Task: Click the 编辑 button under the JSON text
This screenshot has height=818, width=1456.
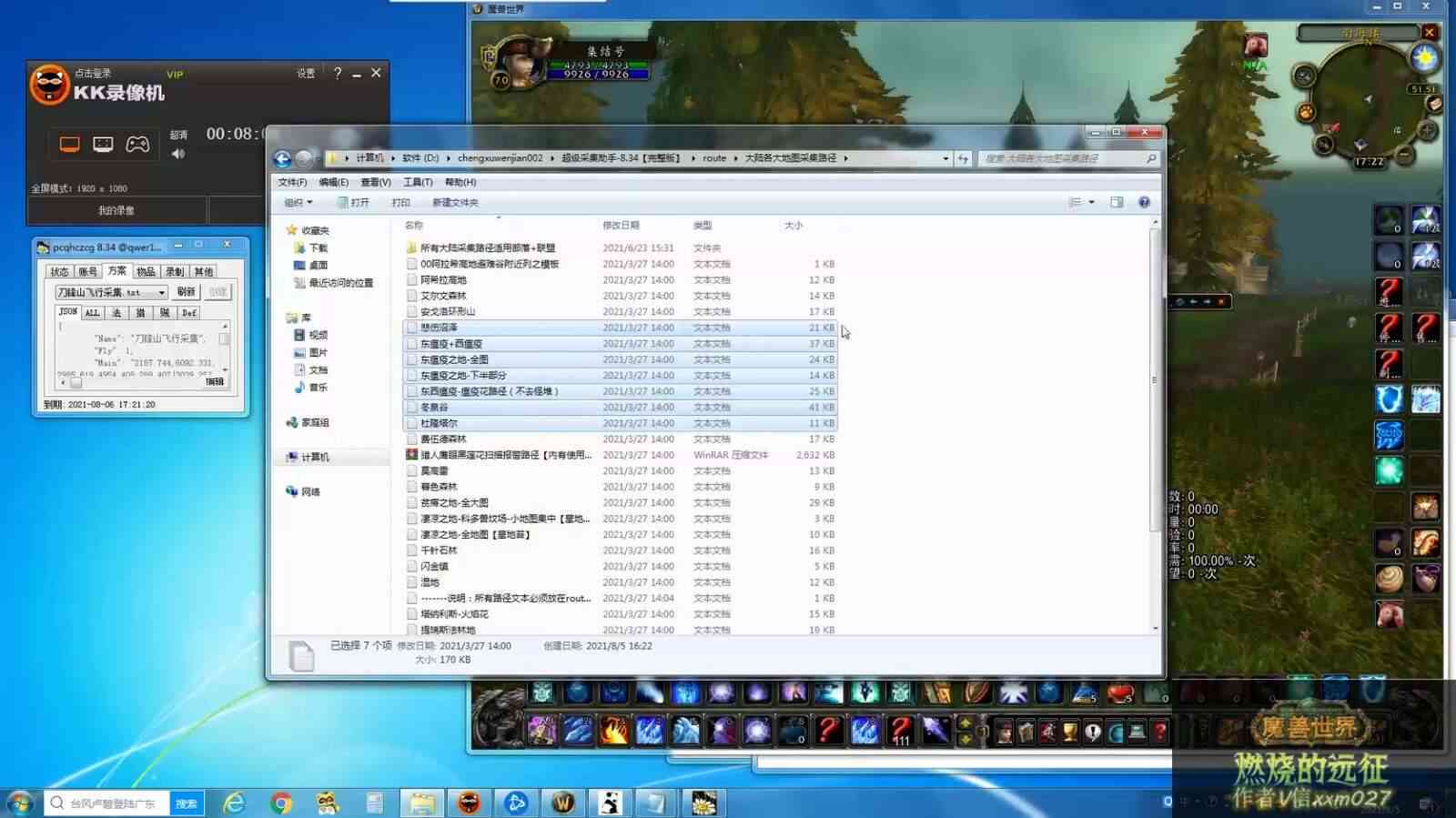Action: tap(215, 381)
